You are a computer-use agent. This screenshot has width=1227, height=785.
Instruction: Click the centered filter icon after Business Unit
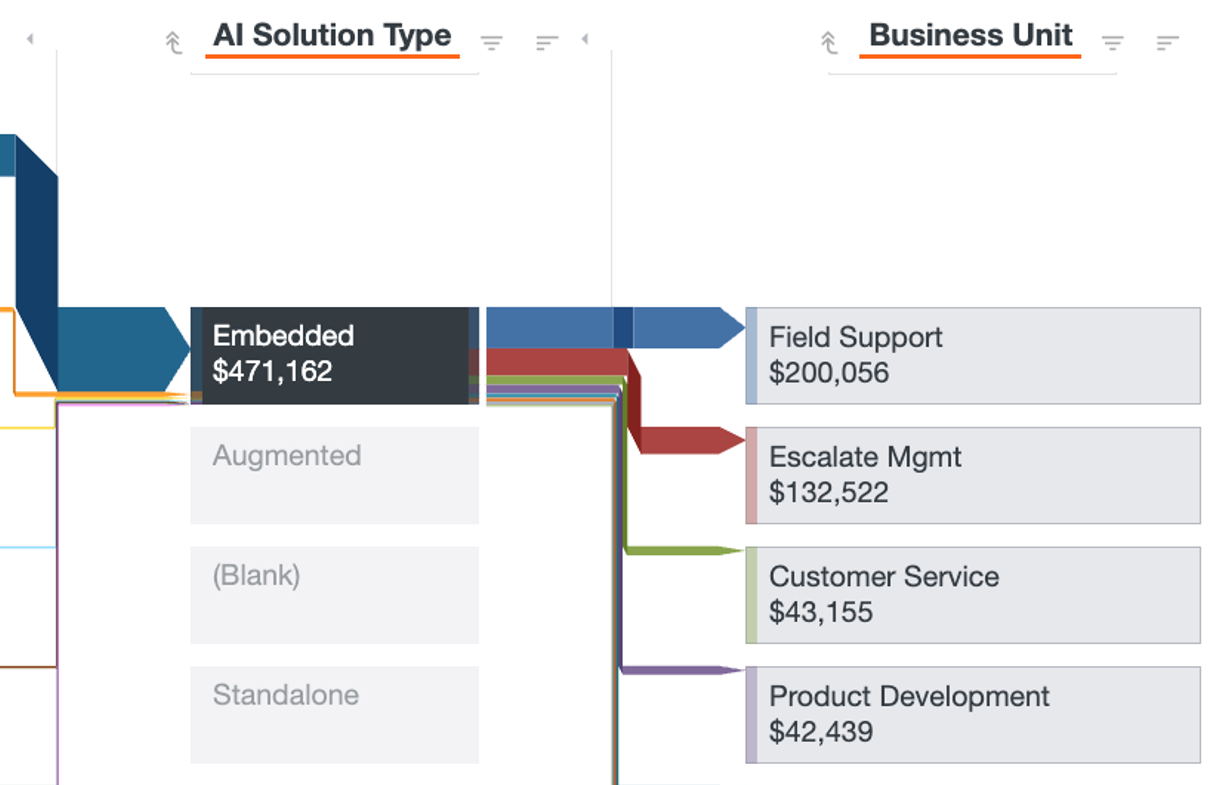click(x=1112, y=42)
